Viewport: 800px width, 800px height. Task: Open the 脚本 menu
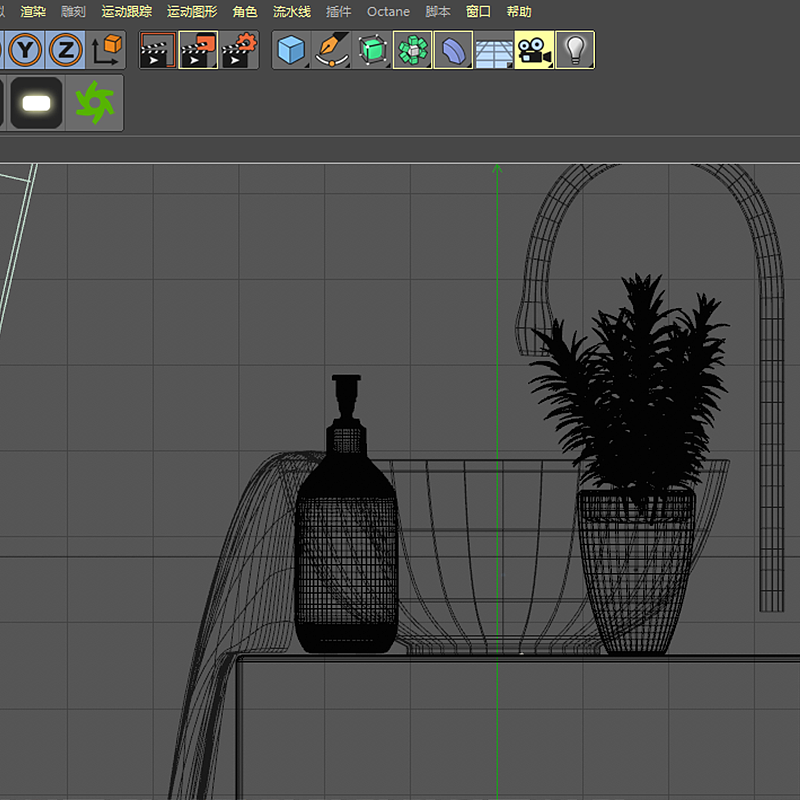[438, 11]
